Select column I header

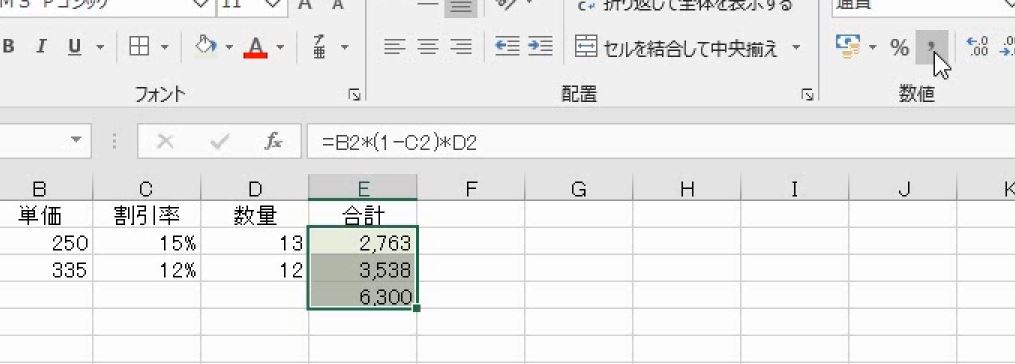(x=794, y=188)
